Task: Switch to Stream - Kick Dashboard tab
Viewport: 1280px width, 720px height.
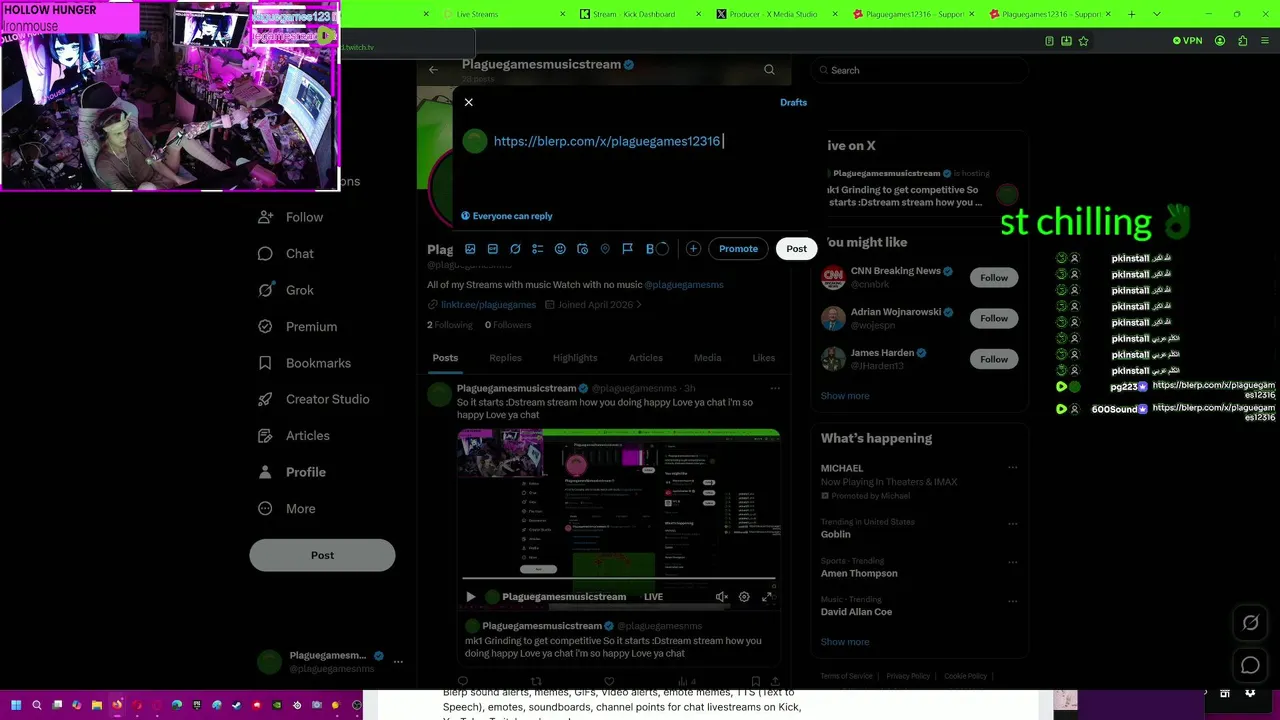Action: (635, 14)
